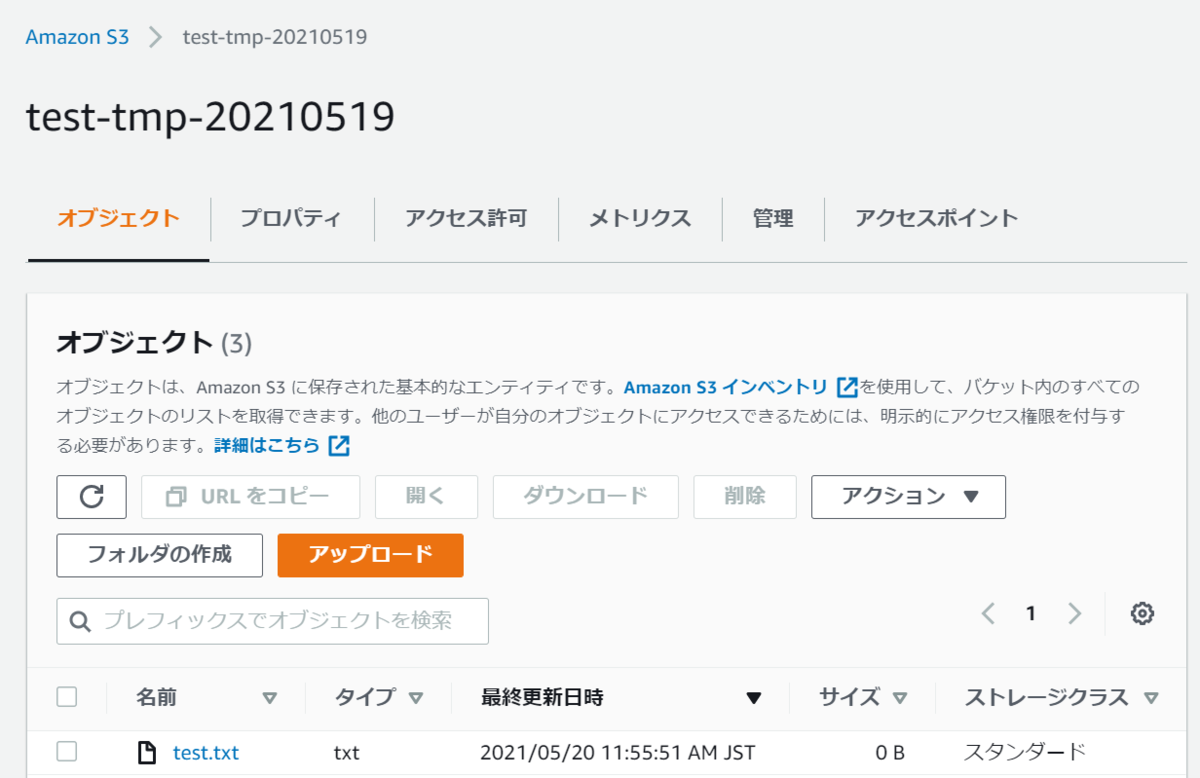Expand the アクション dropdown menu
The image size is (1200, 778).
click(x=908, y=497)
